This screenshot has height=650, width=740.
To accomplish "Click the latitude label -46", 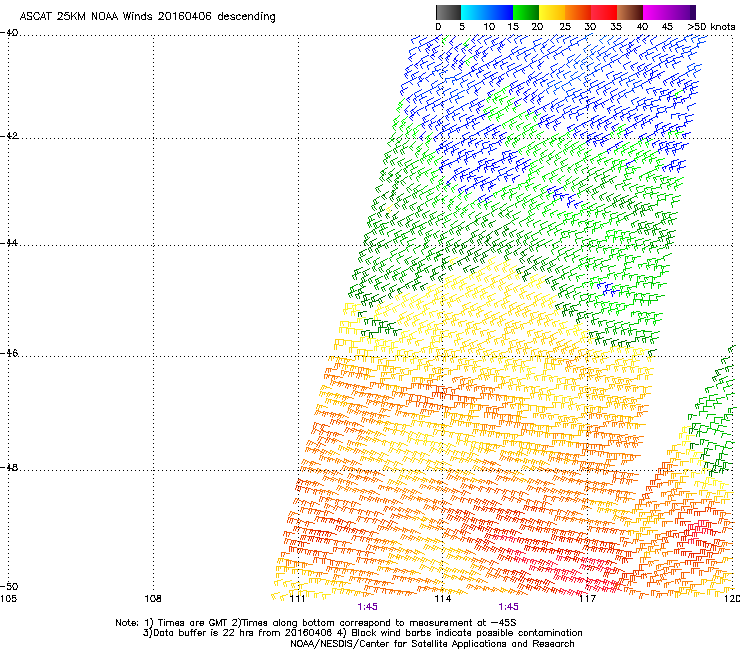I will click(x=9, y=353).
